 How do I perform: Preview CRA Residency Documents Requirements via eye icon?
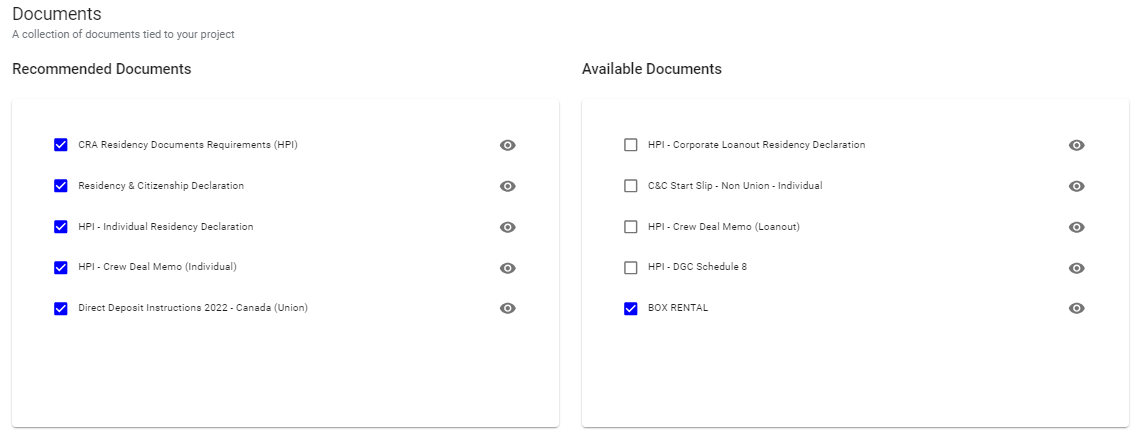pyautogui.click(x=508, y=145)
